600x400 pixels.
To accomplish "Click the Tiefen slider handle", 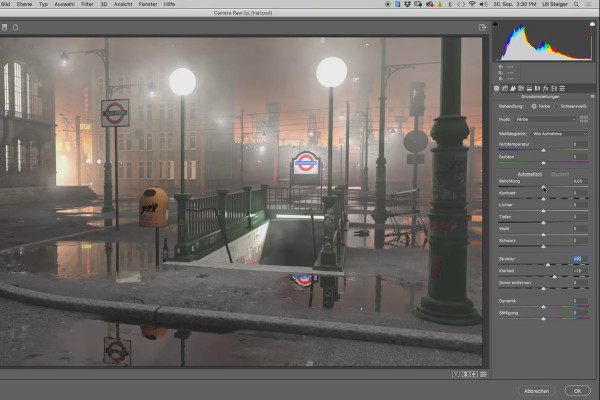I will click(x=543, y=223).
